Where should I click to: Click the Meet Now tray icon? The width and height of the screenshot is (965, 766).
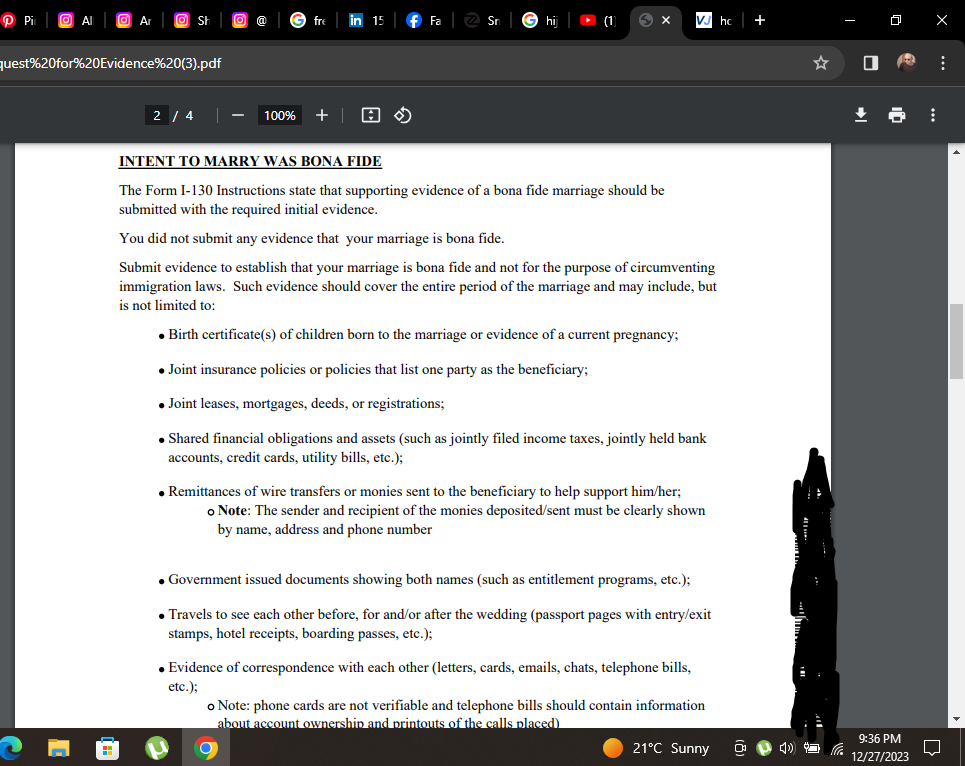click(740, 748)
